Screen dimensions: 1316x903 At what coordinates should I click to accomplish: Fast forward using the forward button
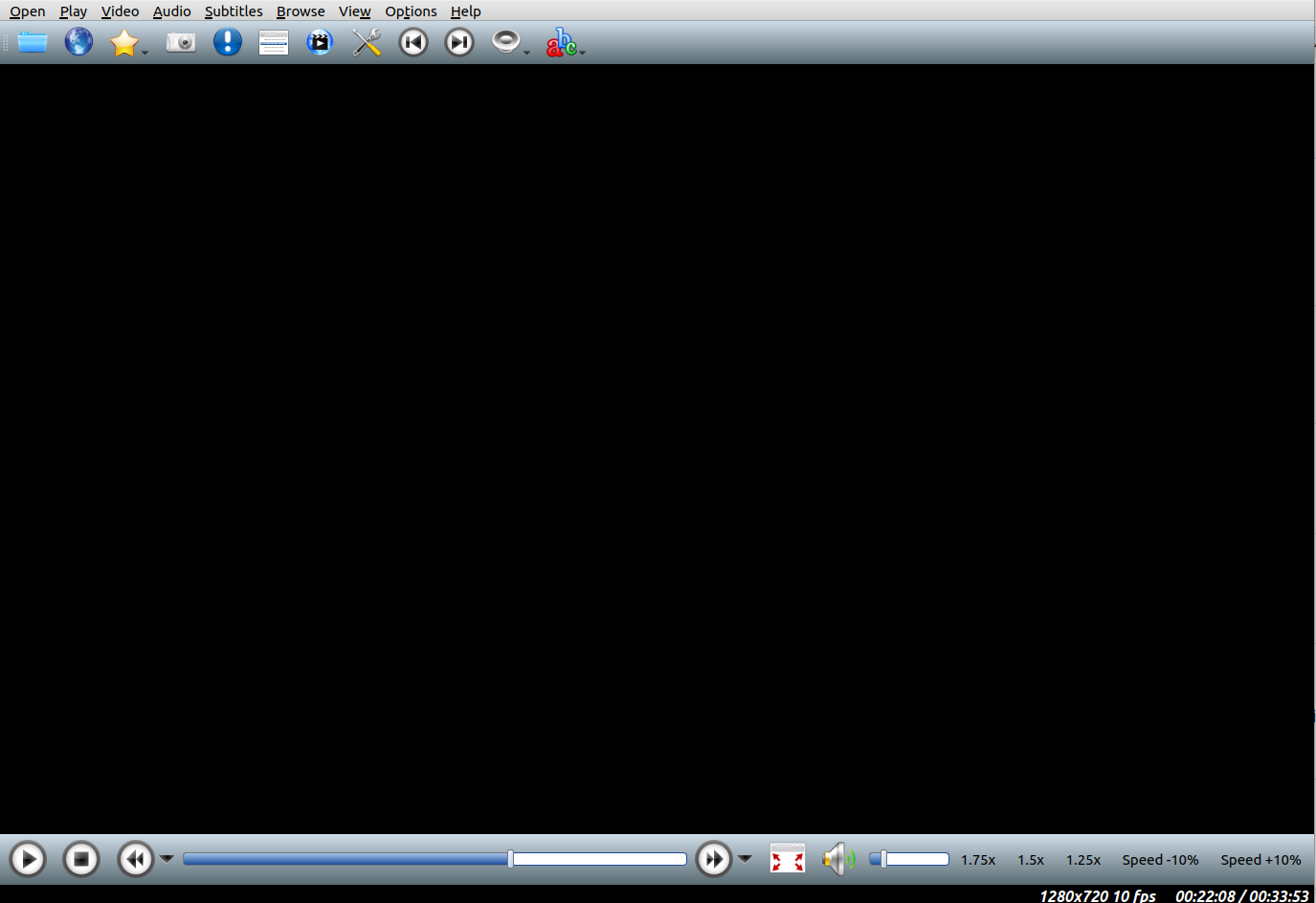(714, 859)
